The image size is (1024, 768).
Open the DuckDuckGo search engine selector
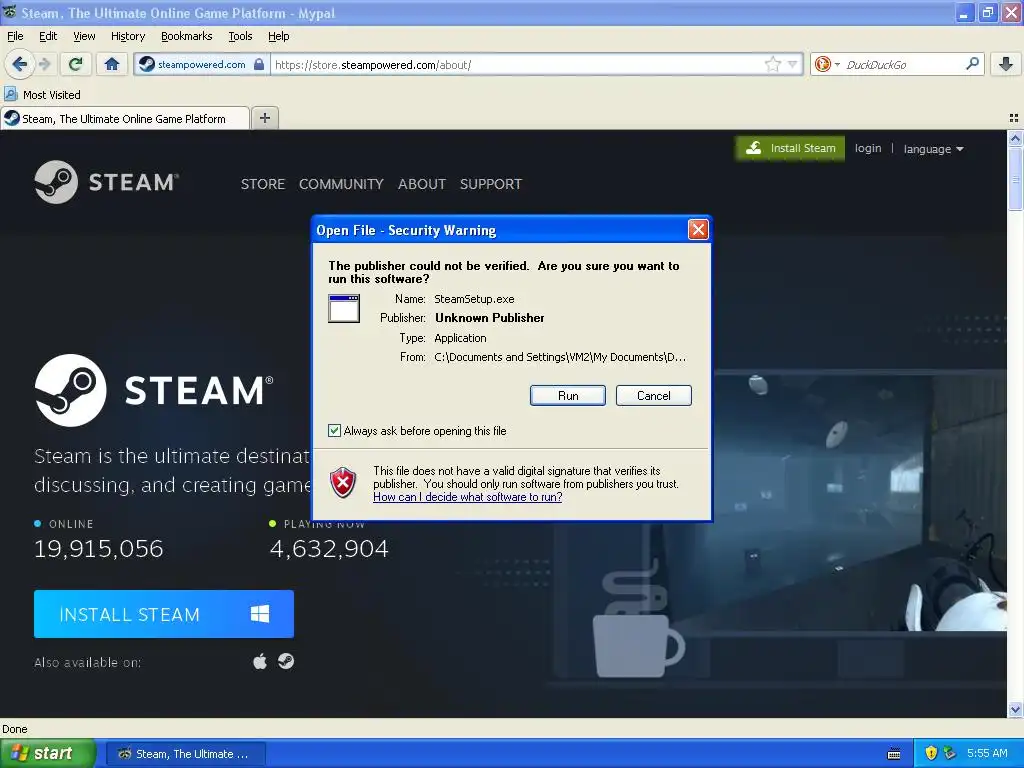coord(827,64)
